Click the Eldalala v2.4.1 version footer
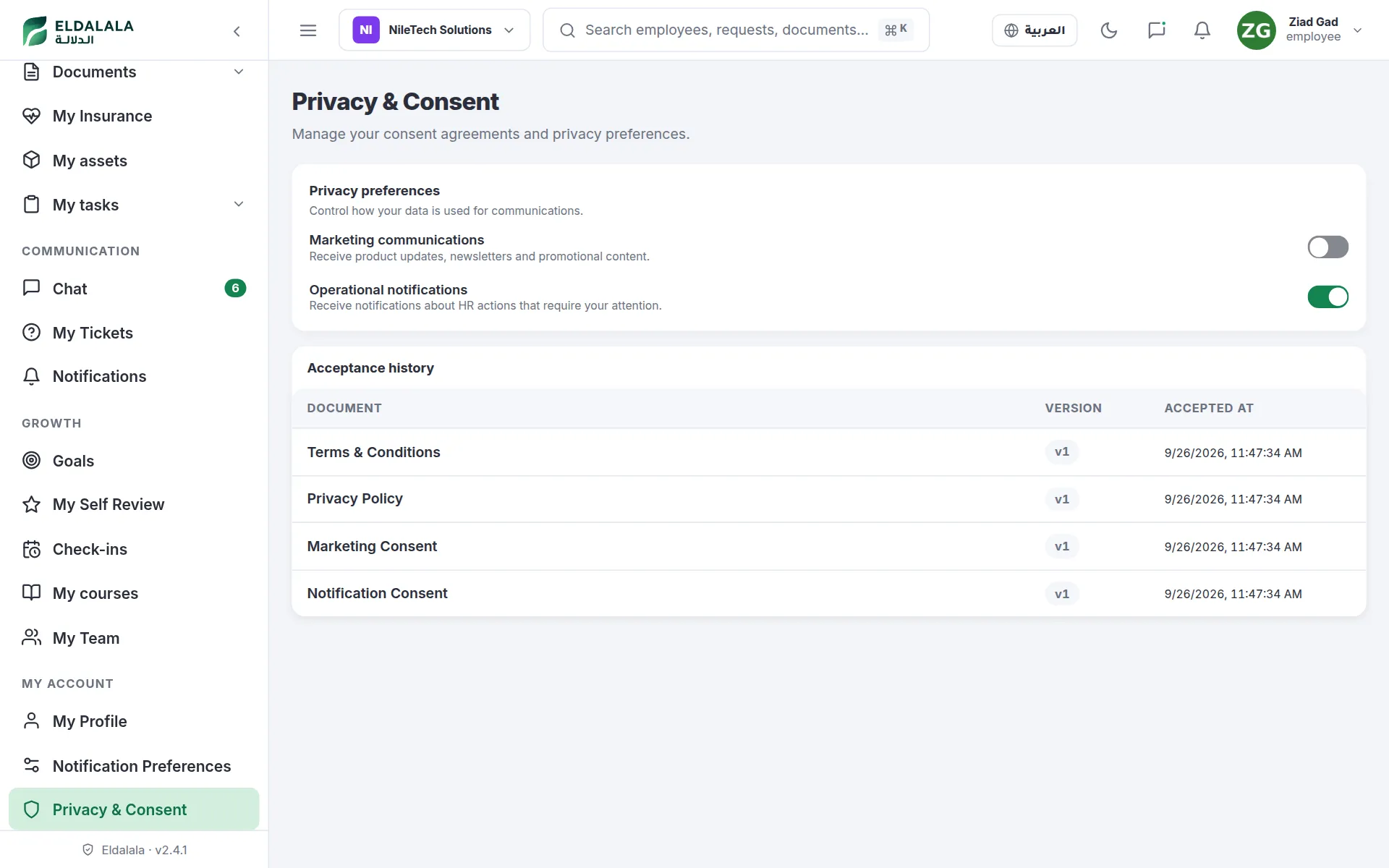Screen dimensions: 1389x868 click(x=135, y=850)
